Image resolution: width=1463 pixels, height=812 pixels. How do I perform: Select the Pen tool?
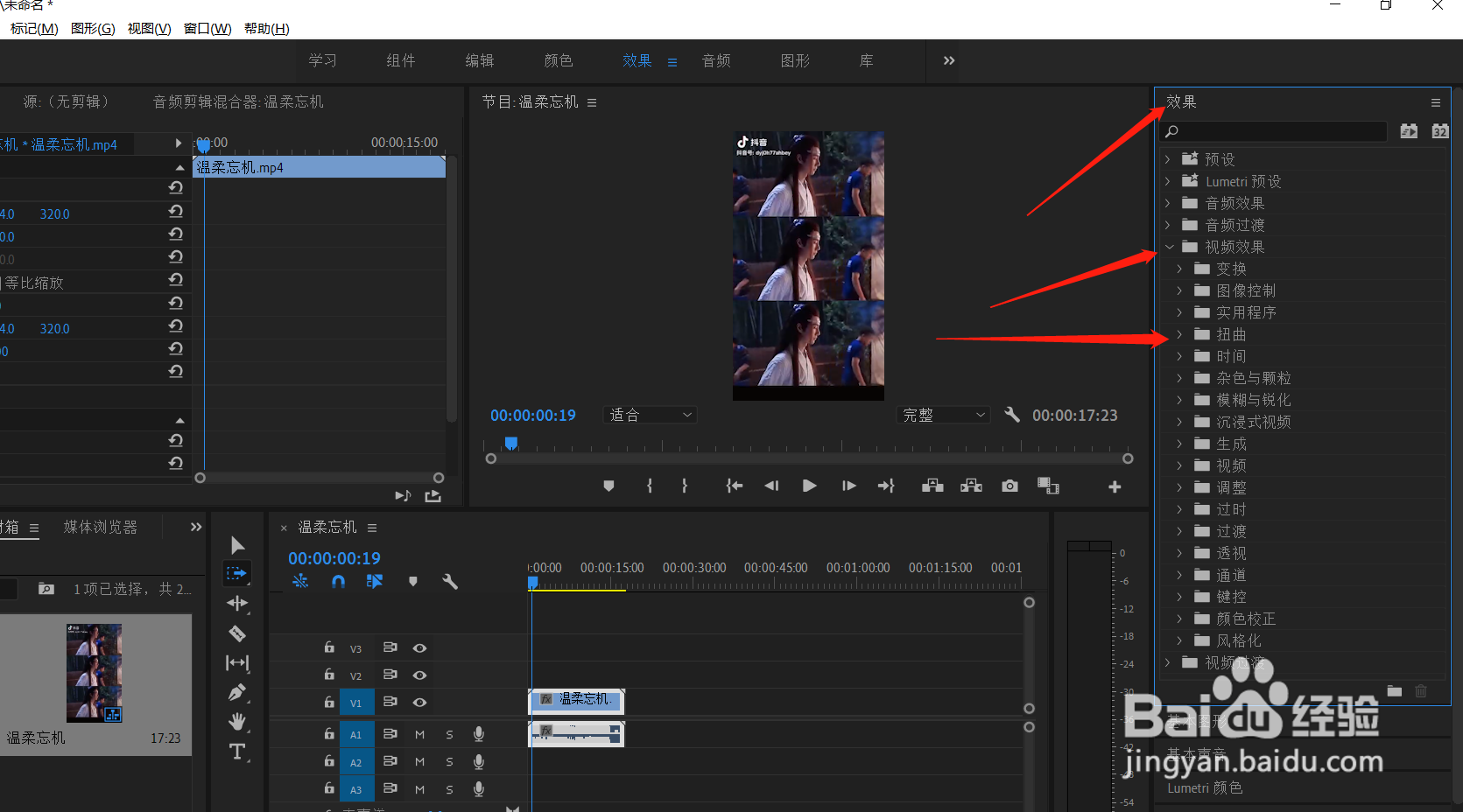click(237, 692)
